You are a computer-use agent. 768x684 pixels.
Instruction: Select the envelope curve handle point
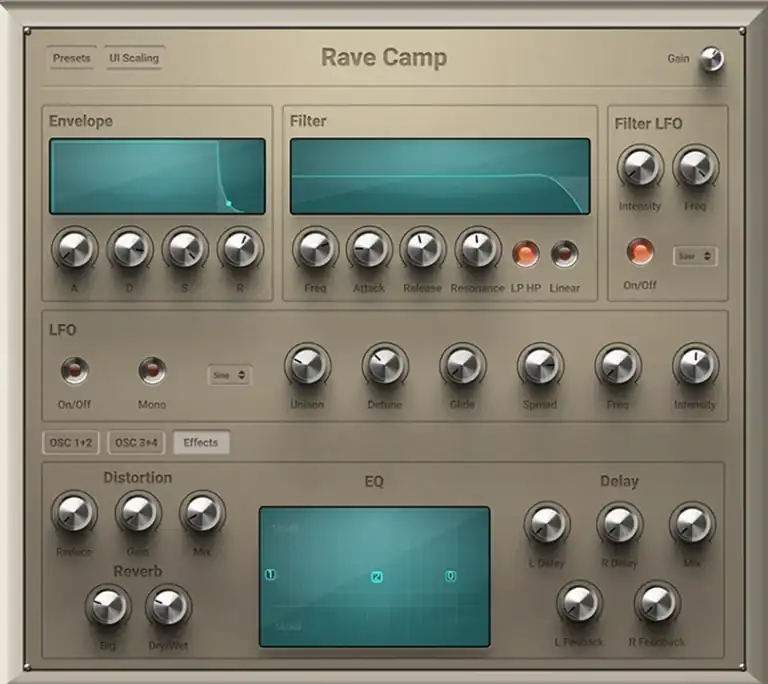click(229, 203)
